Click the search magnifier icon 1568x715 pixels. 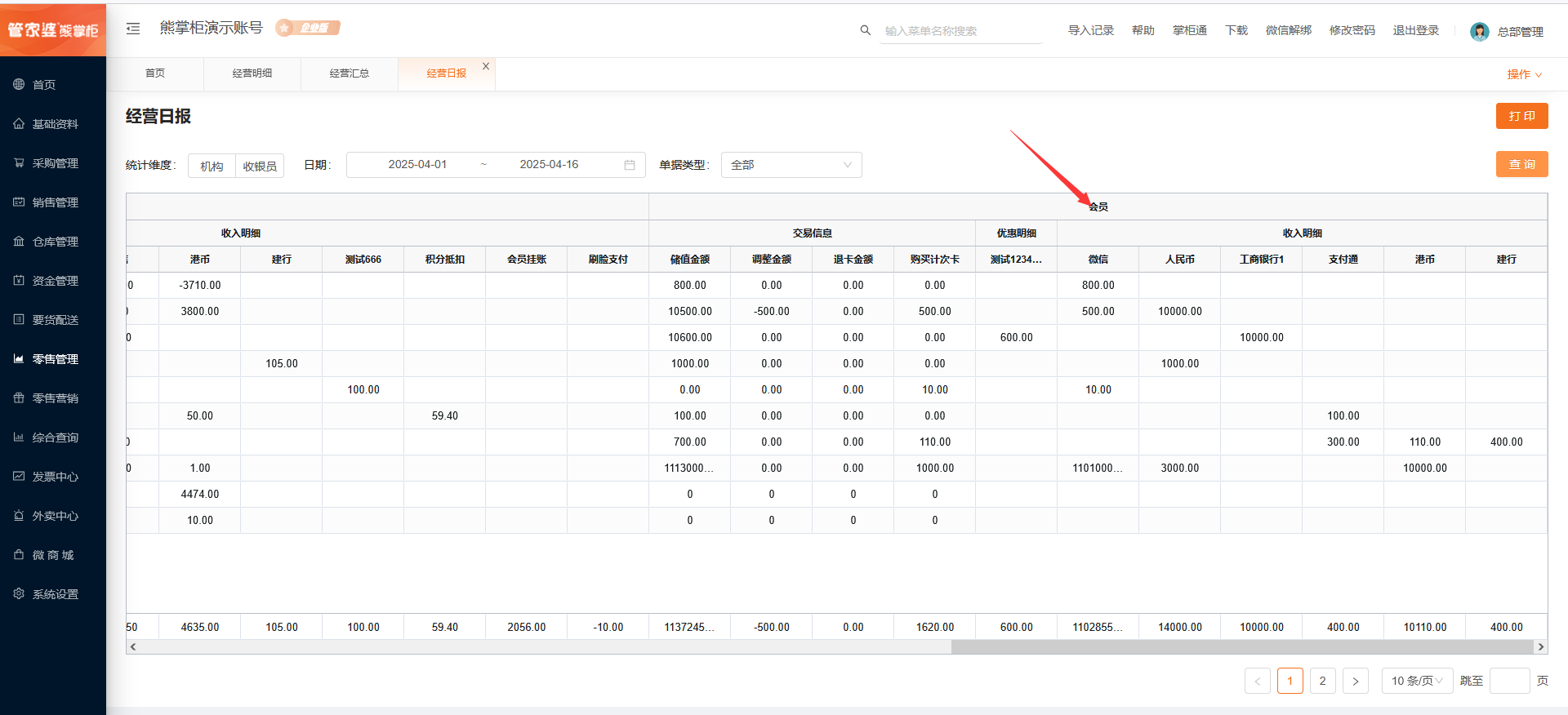click(x=865, y=30)
